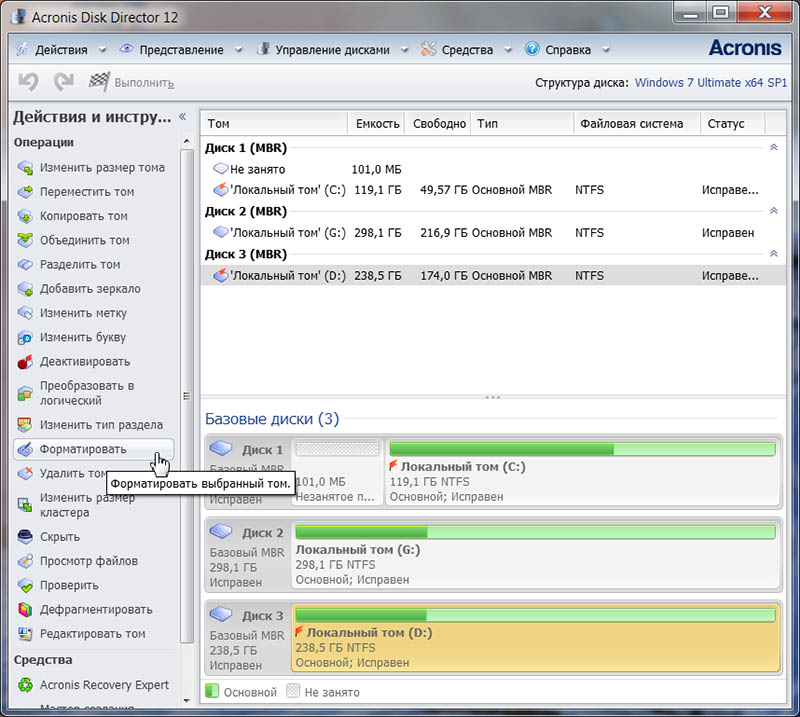Viewport: 800px width, 717px height.
Task: Sort by the Статус column header
Action: (733, 124)
